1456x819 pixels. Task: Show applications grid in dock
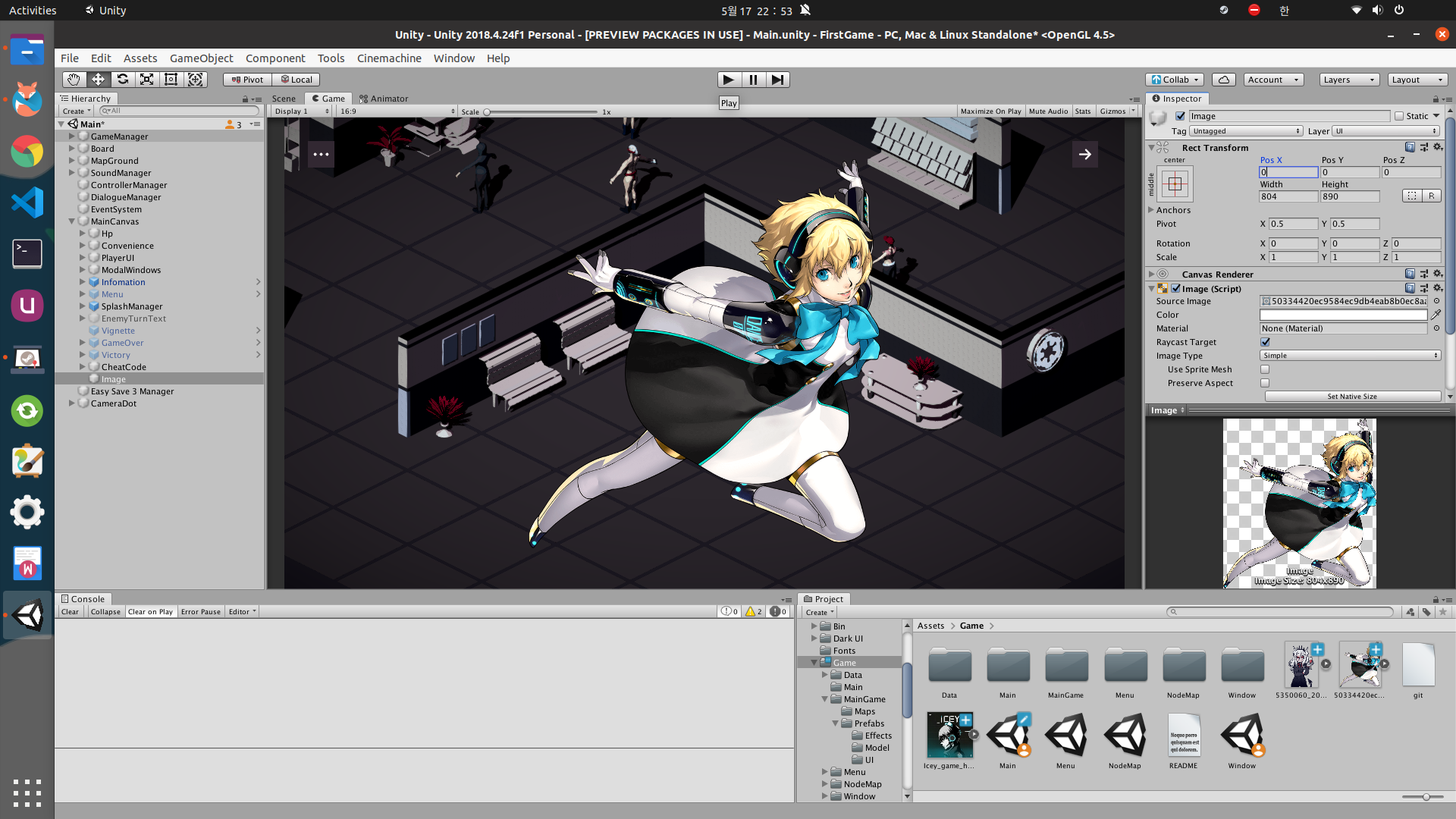coord(27,793)
